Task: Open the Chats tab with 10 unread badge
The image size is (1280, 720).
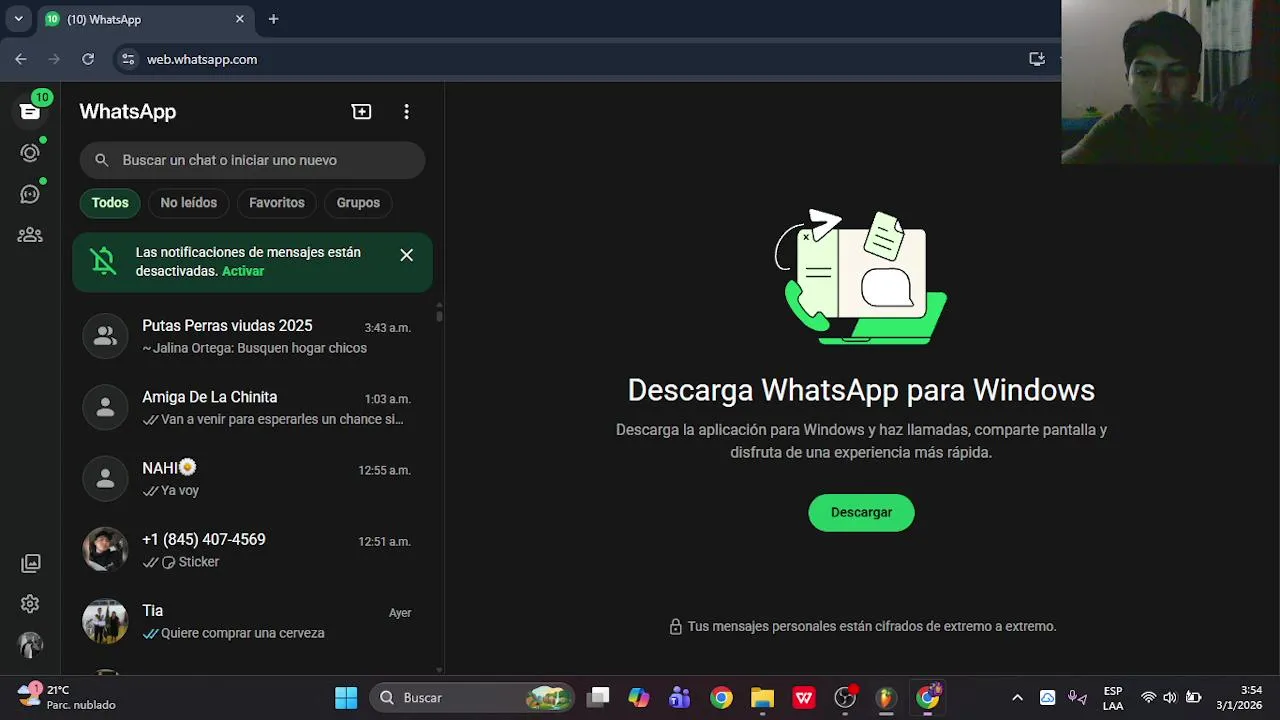Action: (30, 111)
